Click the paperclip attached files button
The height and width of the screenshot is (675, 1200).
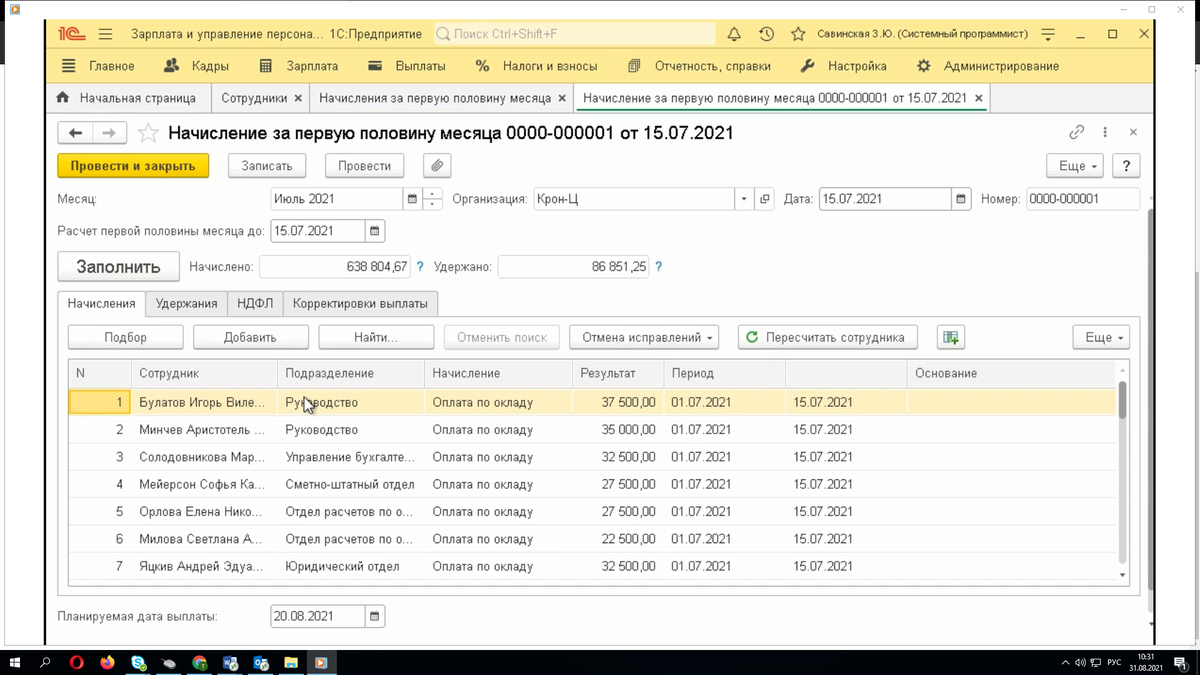pyautogui.click(x=437, y=166)
